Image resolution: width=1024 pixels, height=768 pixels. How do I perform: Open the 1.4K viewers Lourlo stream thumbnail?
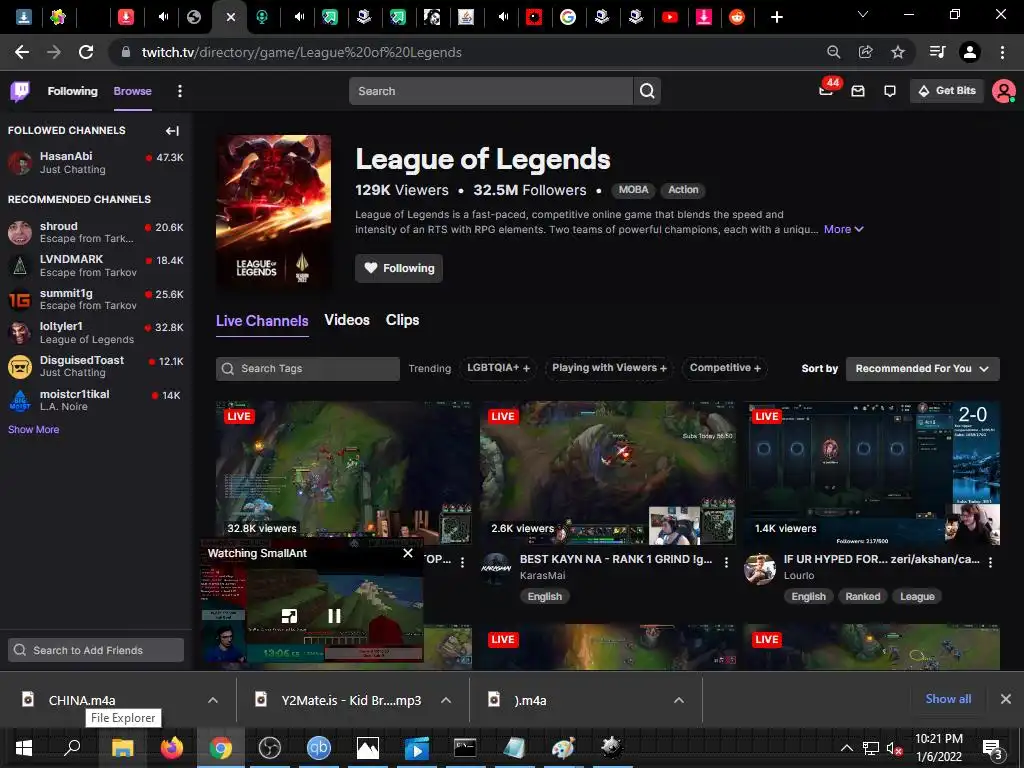(x=872, y=473)
